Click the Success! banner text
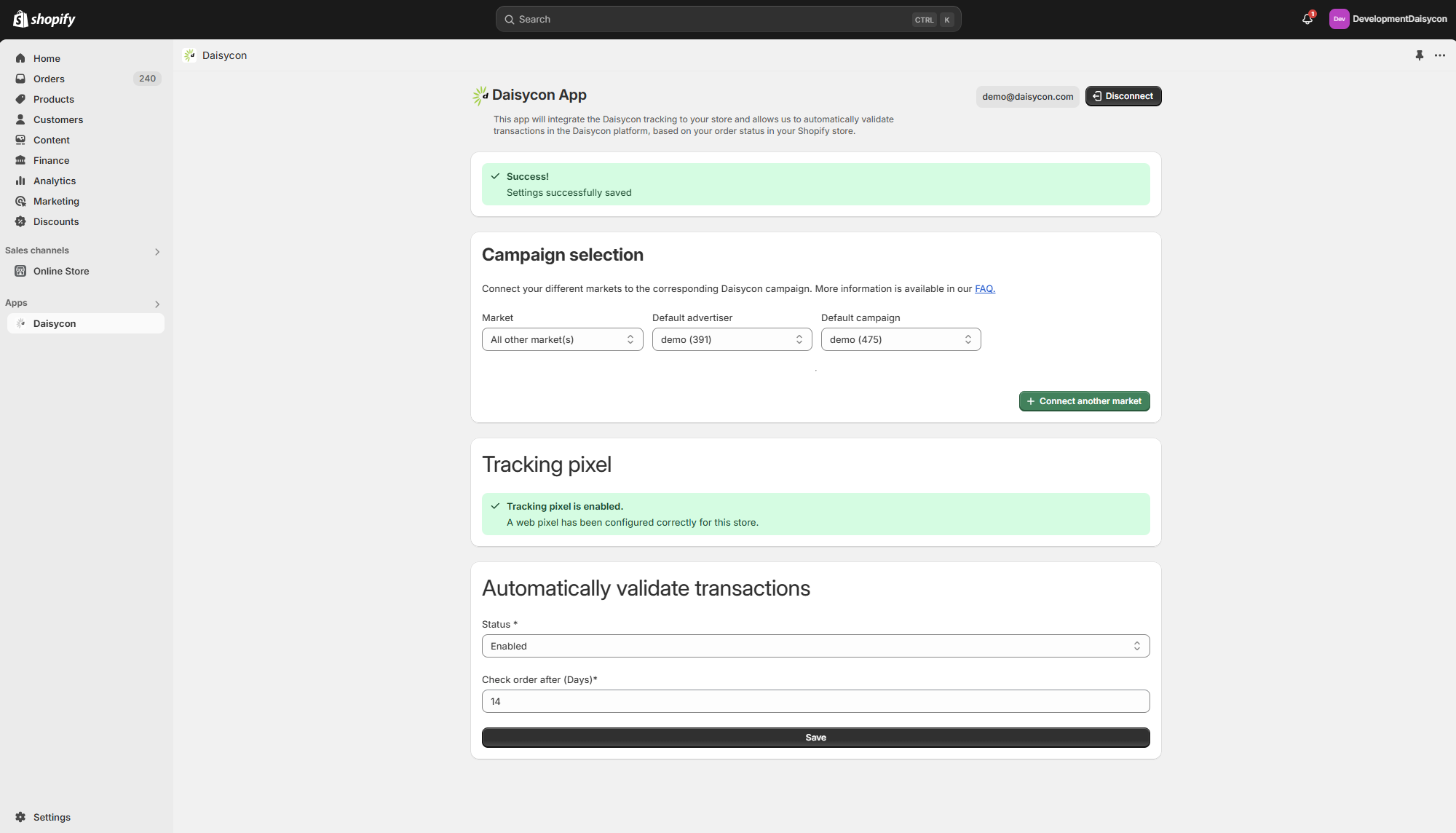The width and height of the screenshot is (1456, 833). [528, 177]
